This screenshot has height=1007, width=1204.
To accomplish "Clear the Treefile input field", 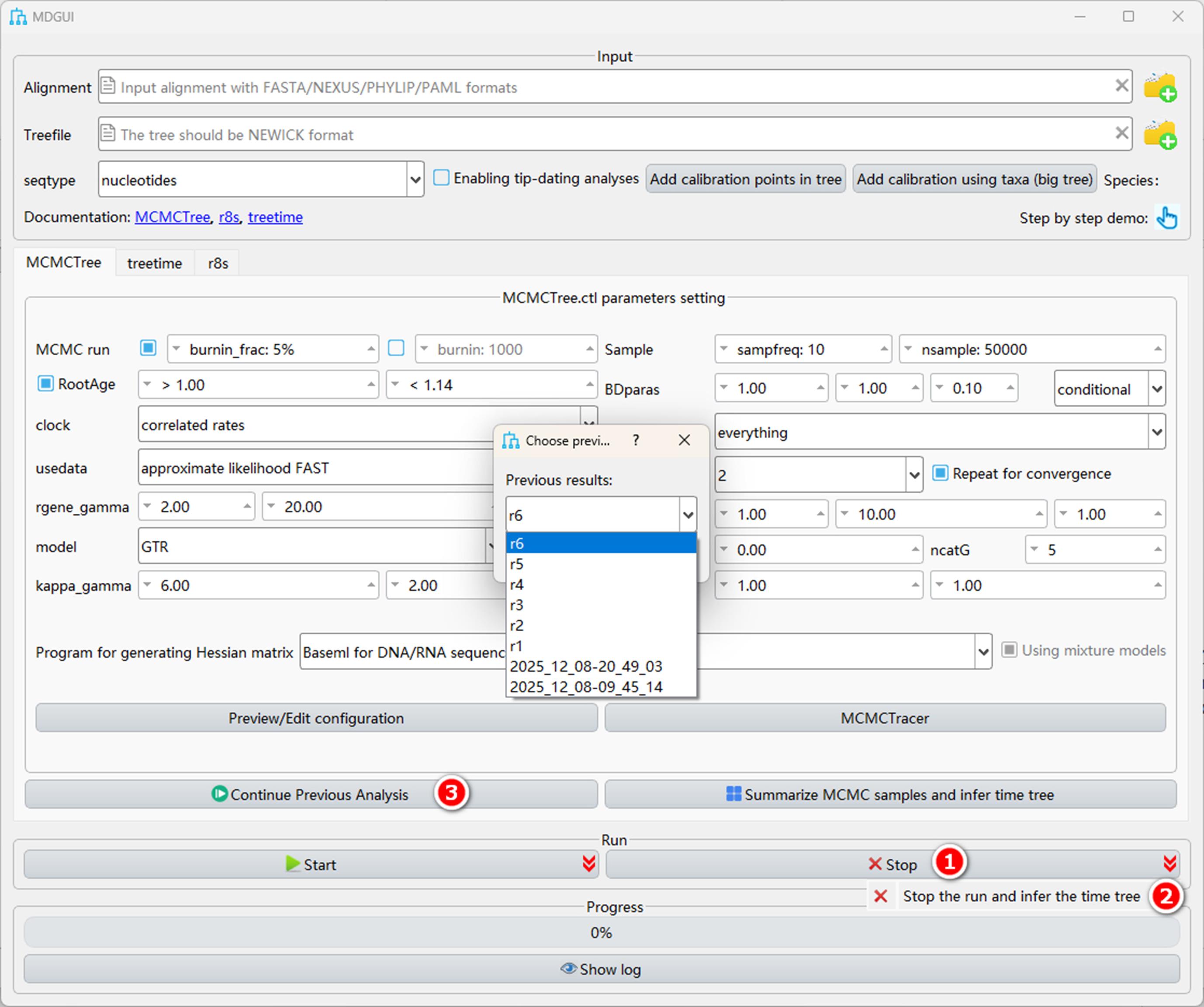I will pos(1121,134).
